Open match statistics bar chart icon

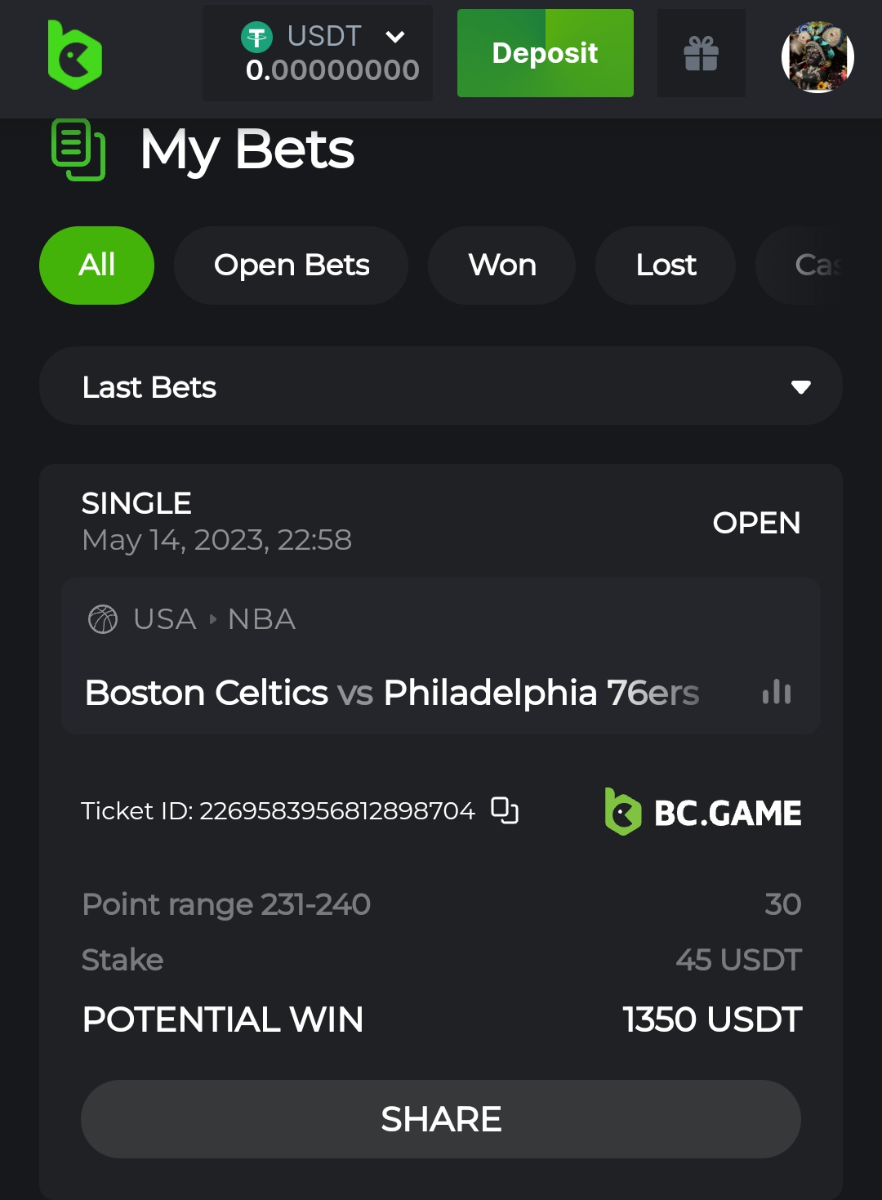pyautogui.click(x=777, y=692)
